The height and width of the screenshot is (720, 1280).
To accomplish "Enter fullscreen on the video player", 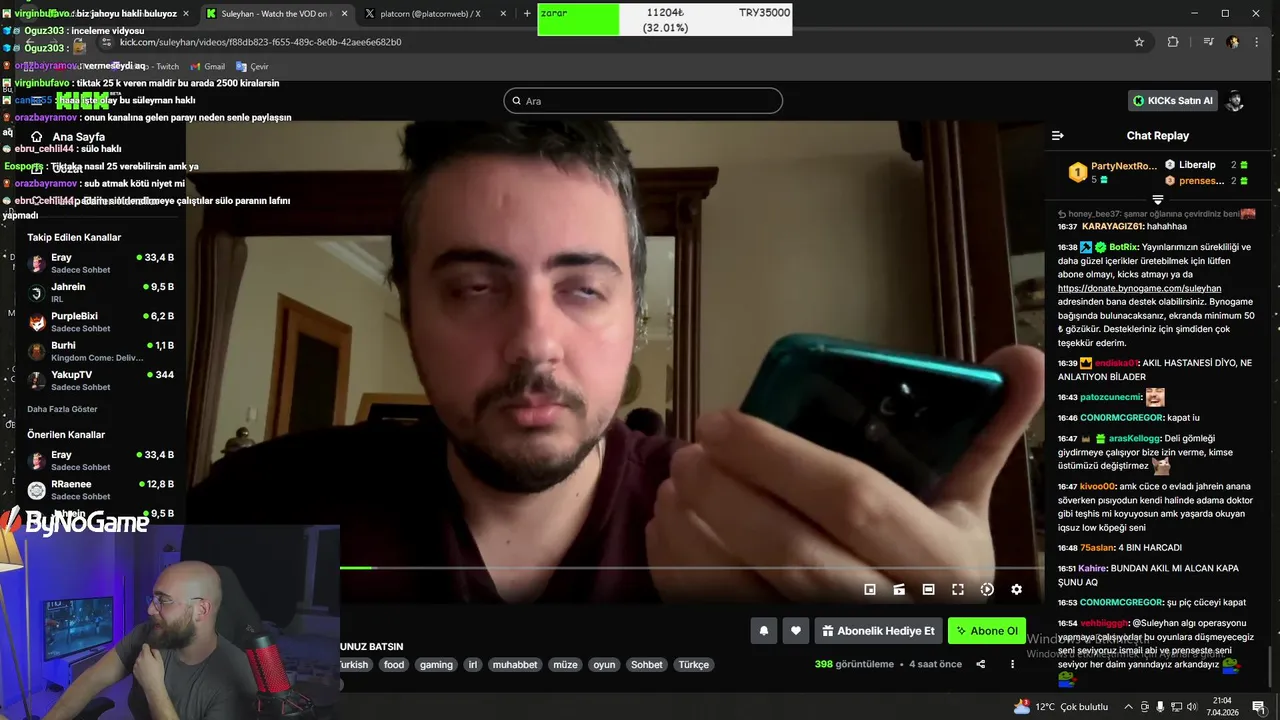I will tap(957, 590).
